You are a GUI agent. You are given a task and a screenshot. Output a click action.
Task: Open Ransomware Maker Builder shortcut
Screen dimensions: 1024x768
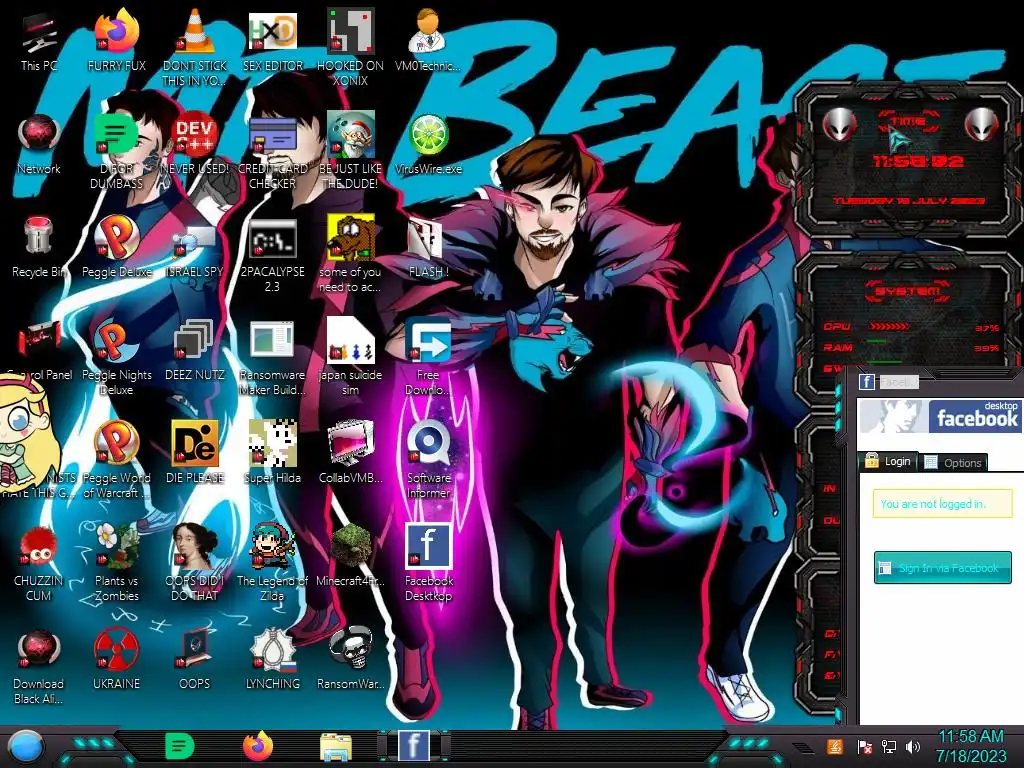(x=273, y=358)
